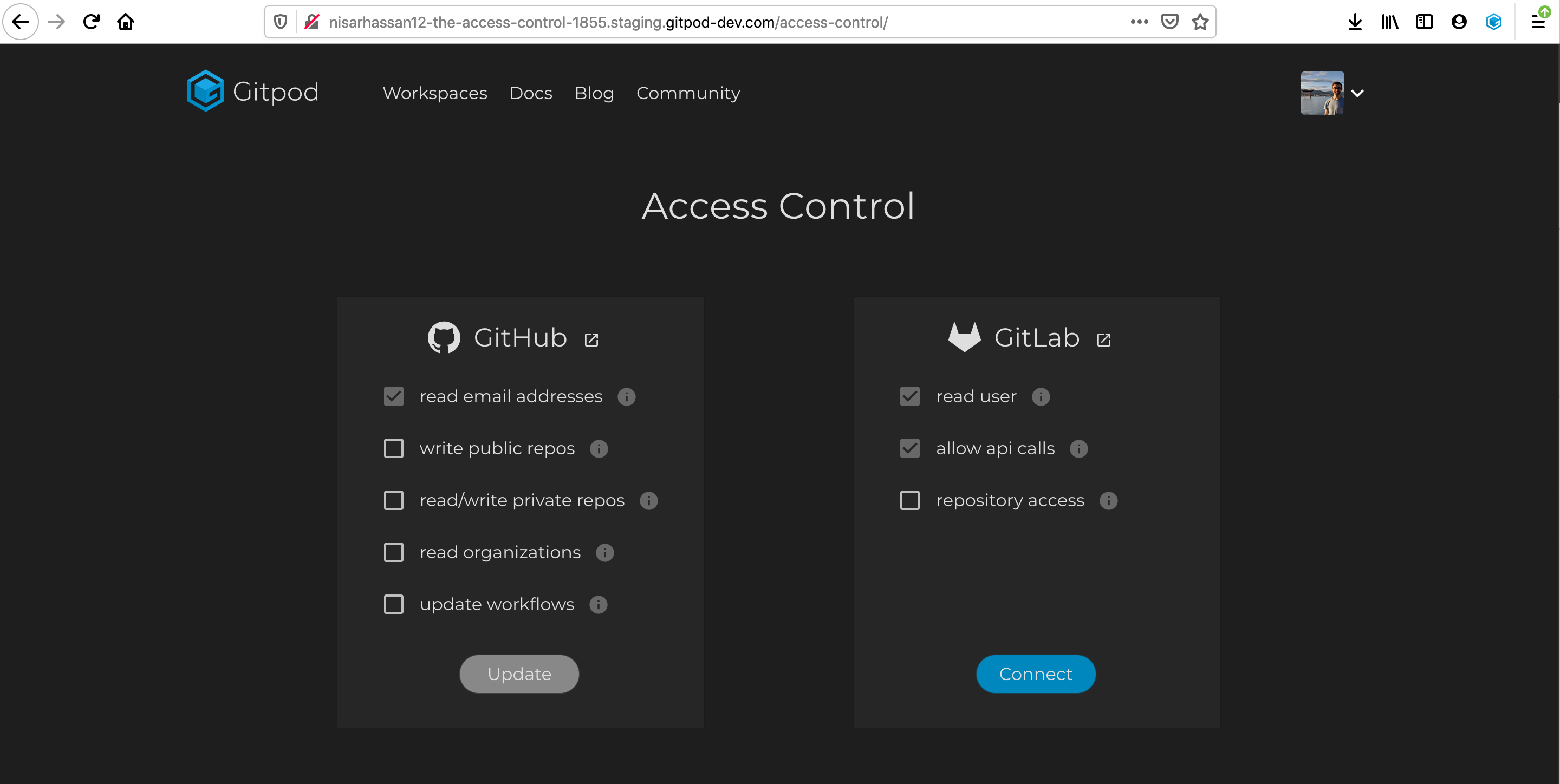Open the Docs nav item

tap(530, 93)
